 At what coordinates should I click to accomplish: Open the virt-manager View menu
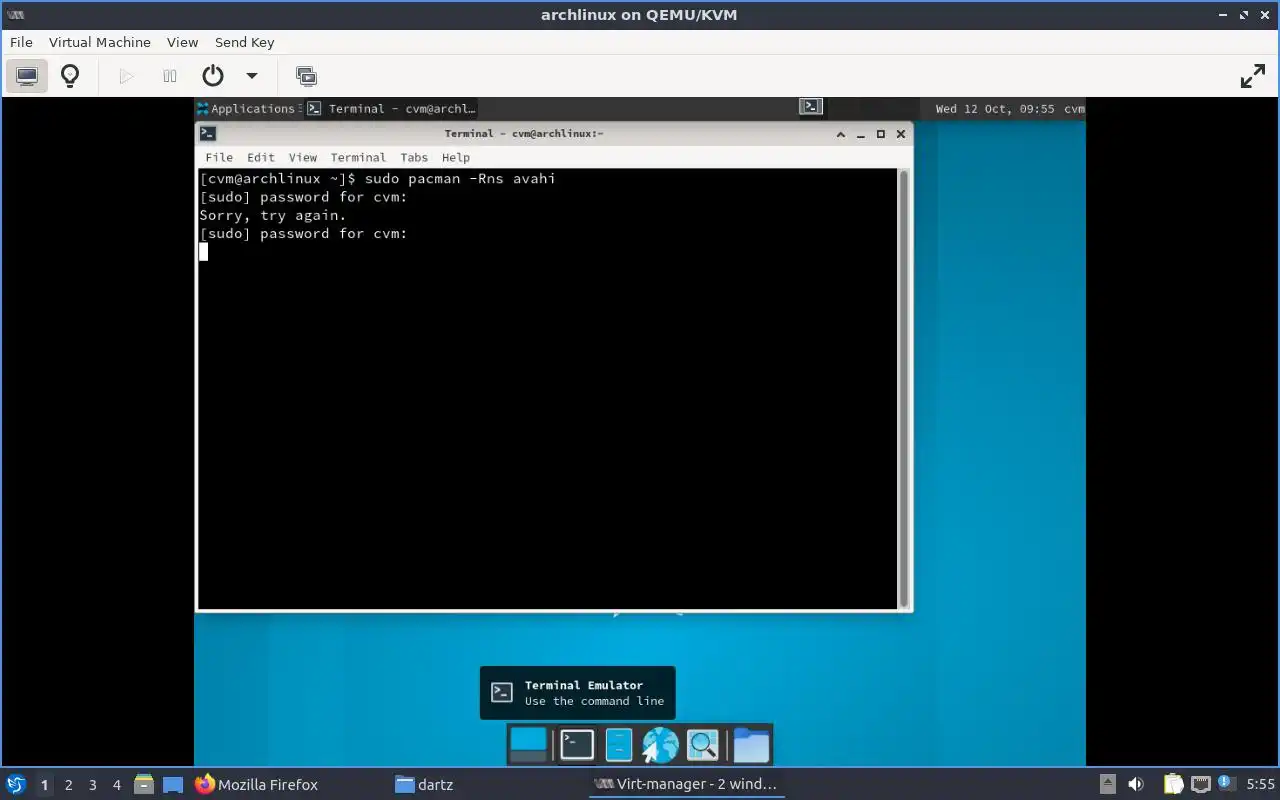coord(183,42)
